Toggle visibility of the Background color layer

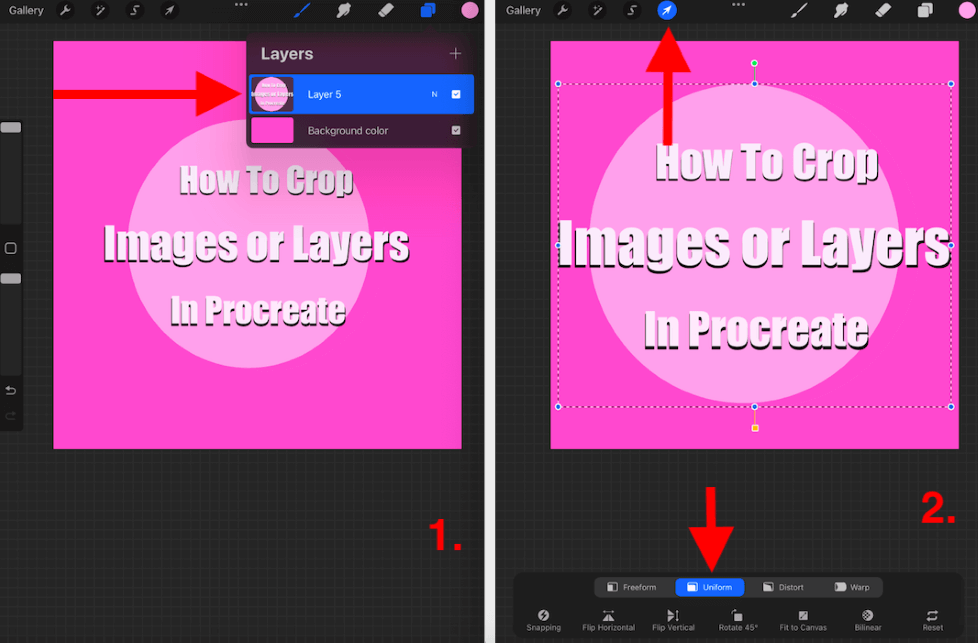pyautogui.click(x=456, y=130)
